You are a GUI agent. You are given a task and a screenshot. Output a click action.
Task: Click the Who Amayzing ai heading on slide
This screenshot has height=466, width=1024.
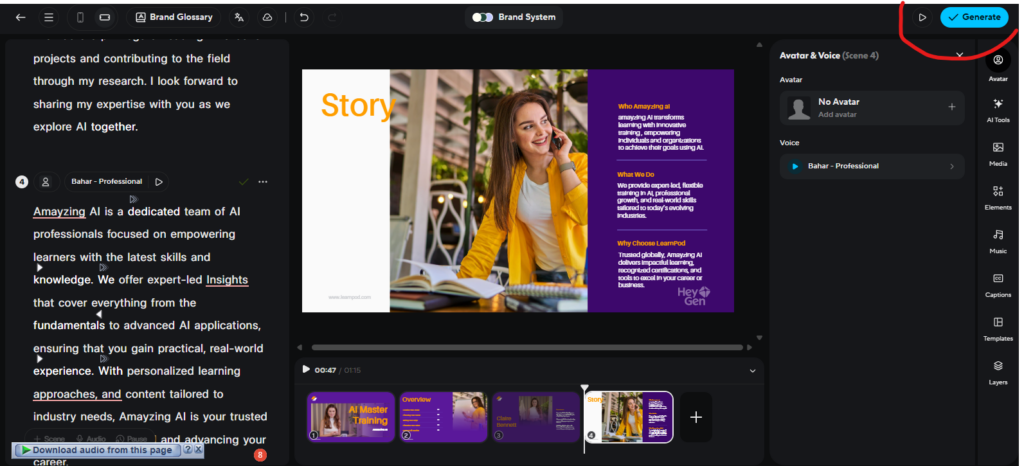tap(644, 106)
